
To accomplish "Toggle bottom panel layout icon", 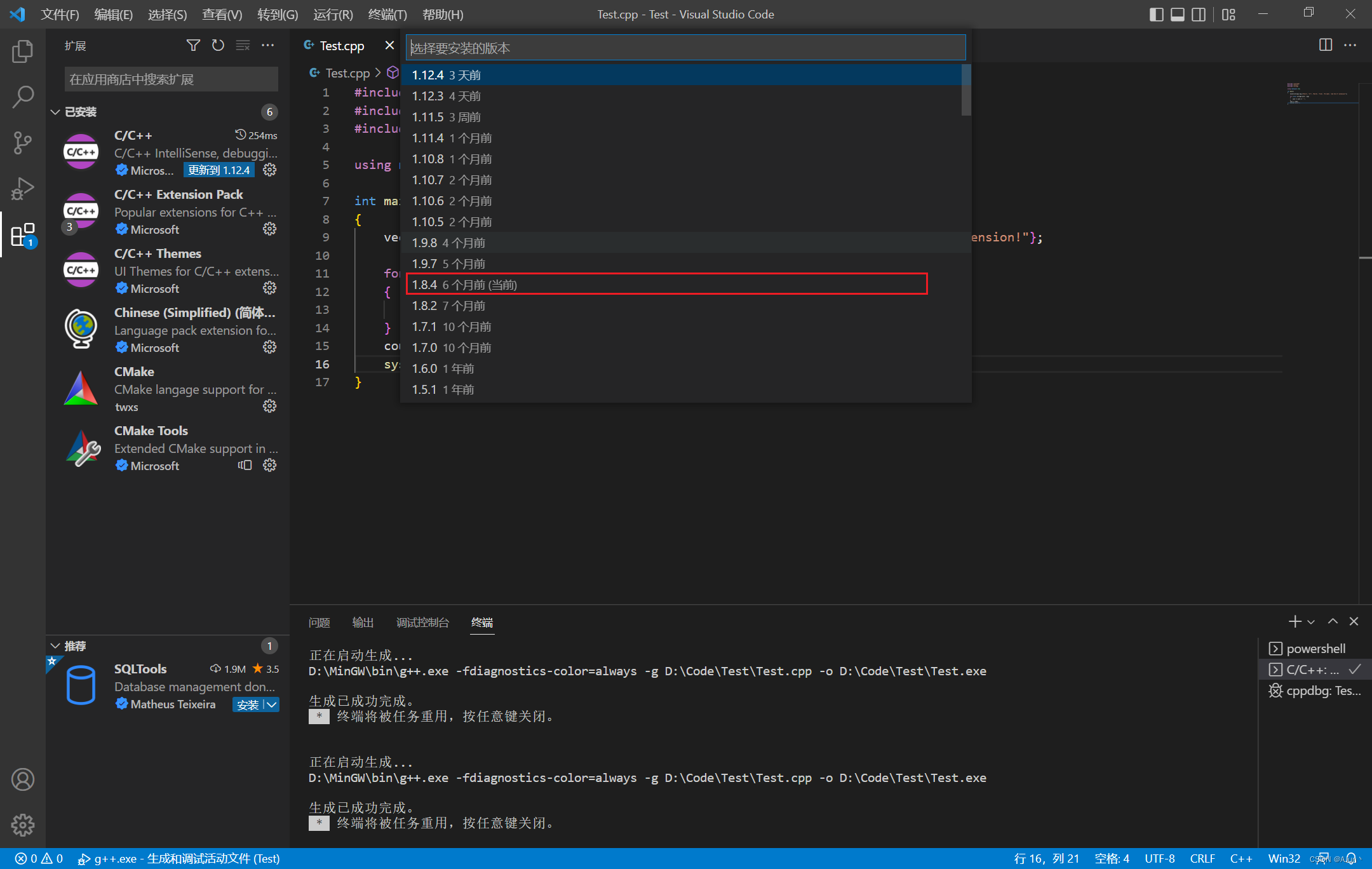I will click(x=1178, y=14).
